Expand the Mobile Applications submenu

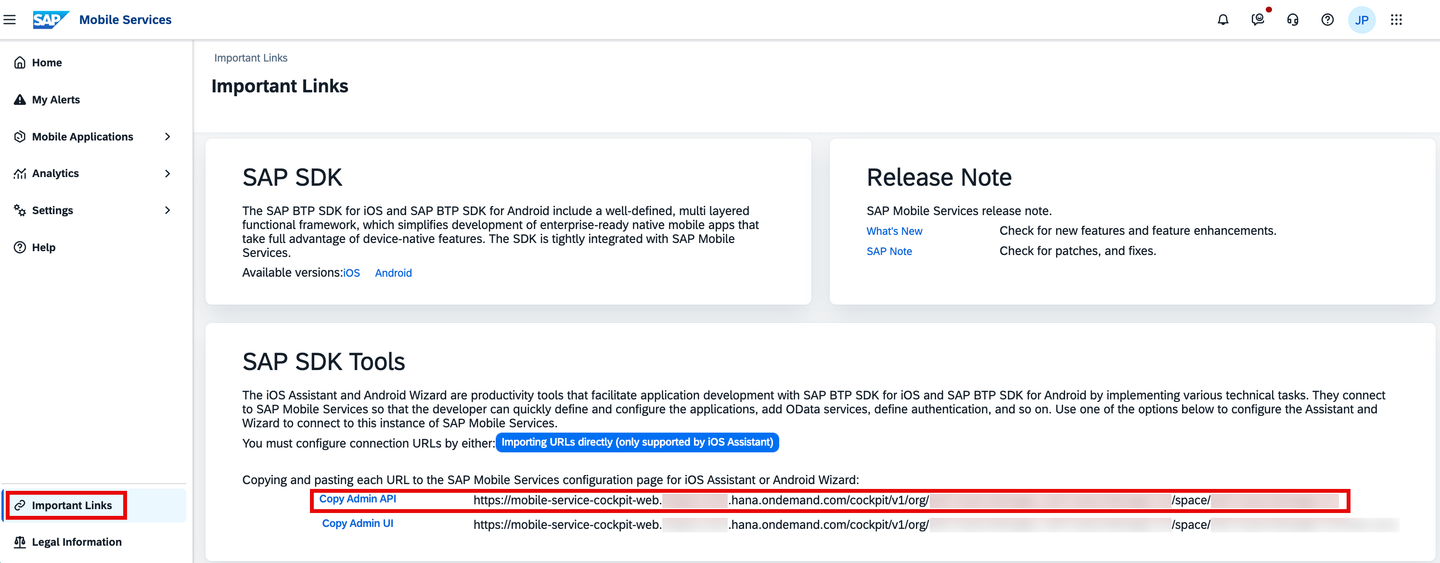pos(167,136)
